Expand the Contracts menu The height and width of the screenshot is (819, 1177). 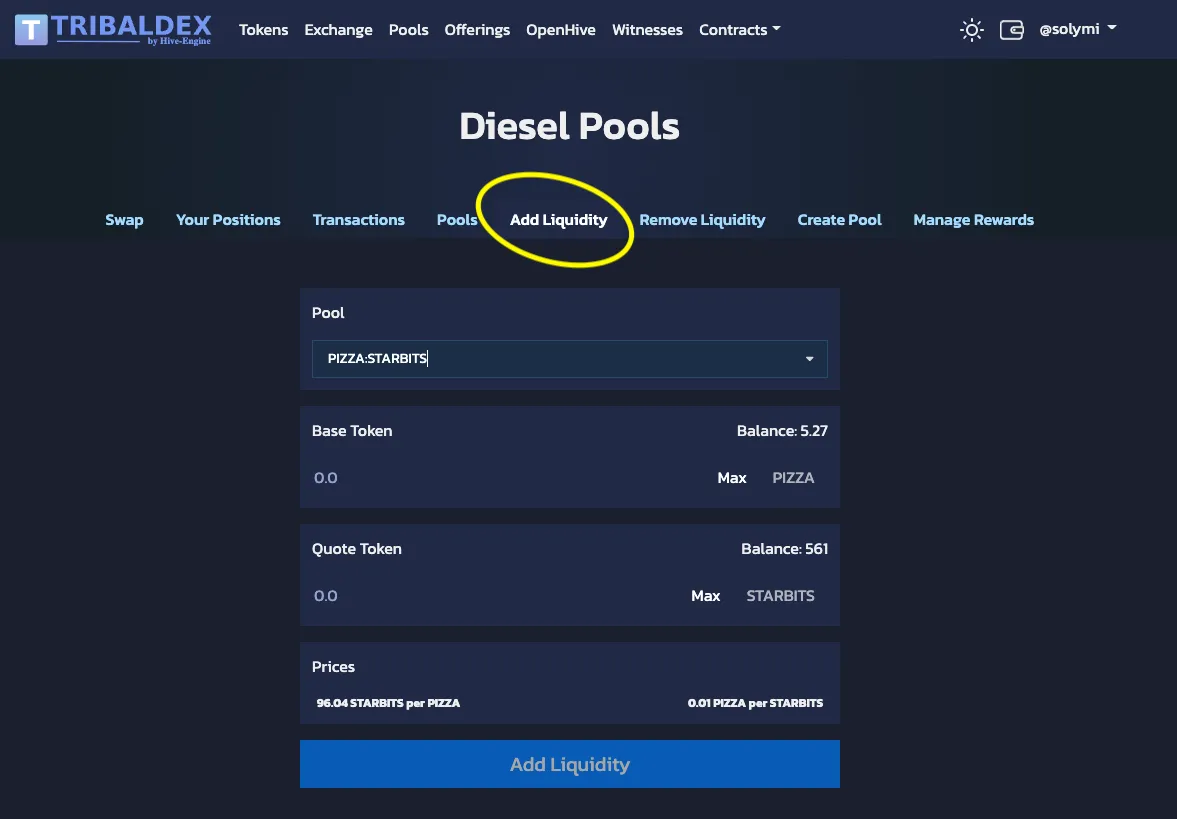(739, 30)
